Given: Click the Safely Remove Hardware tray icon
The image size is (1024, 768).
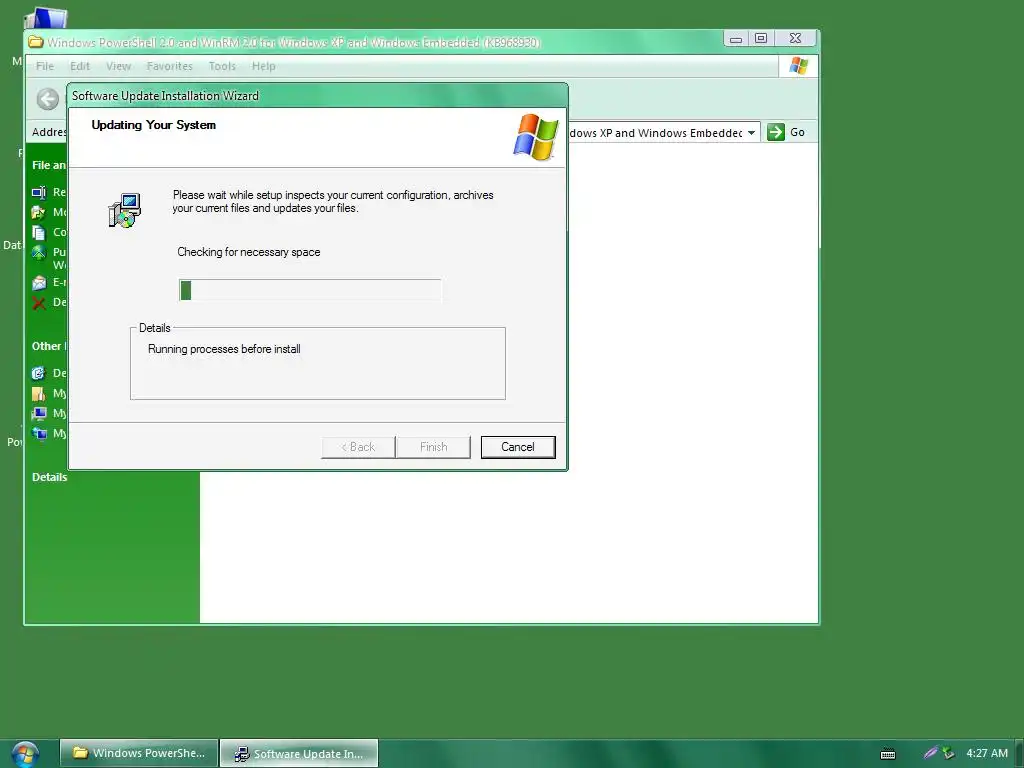Looking at the screenshot, I should pos(948,754).
